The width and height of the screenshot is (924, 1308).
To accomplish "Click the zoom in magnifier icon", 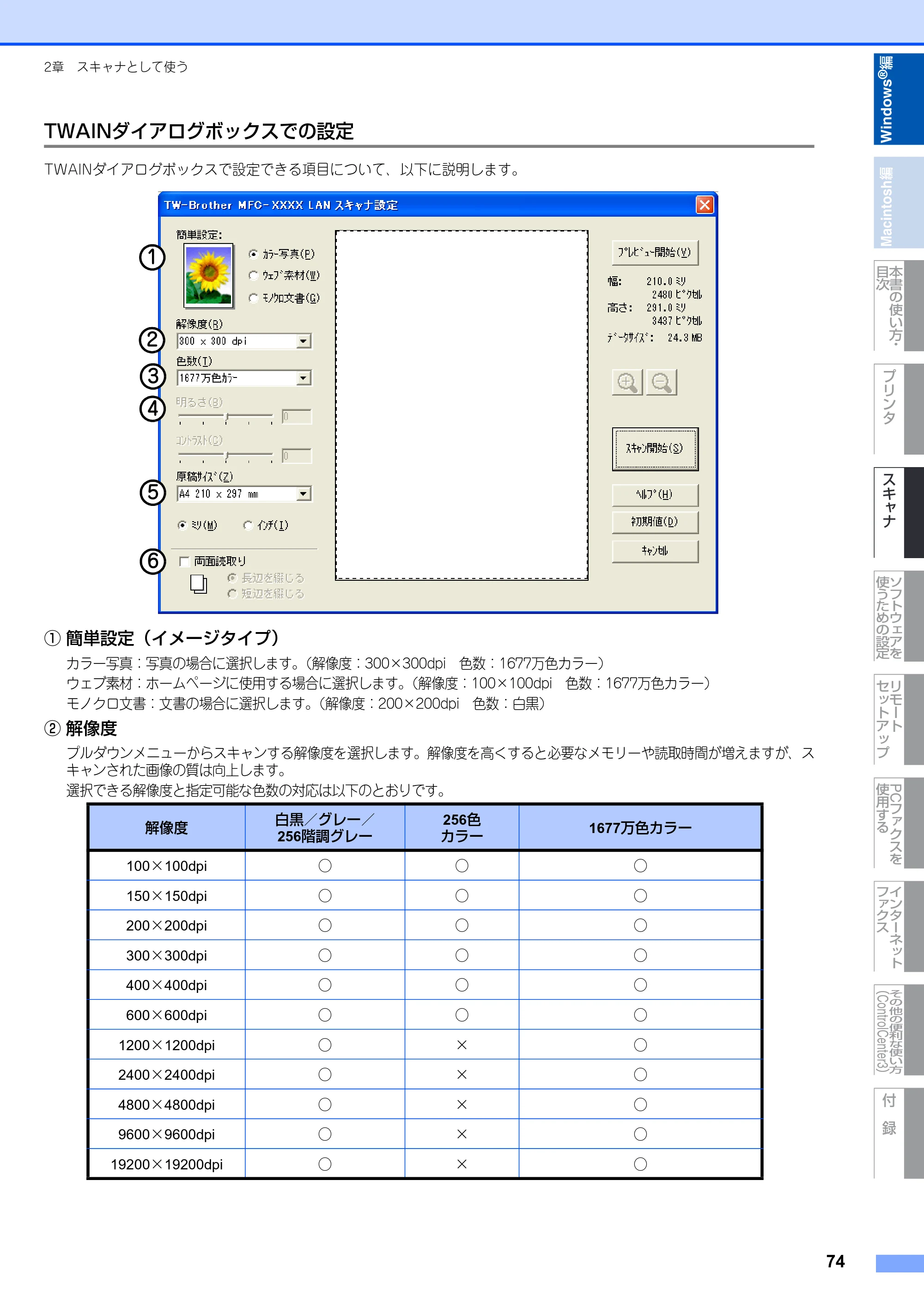I will click(626, 382).
